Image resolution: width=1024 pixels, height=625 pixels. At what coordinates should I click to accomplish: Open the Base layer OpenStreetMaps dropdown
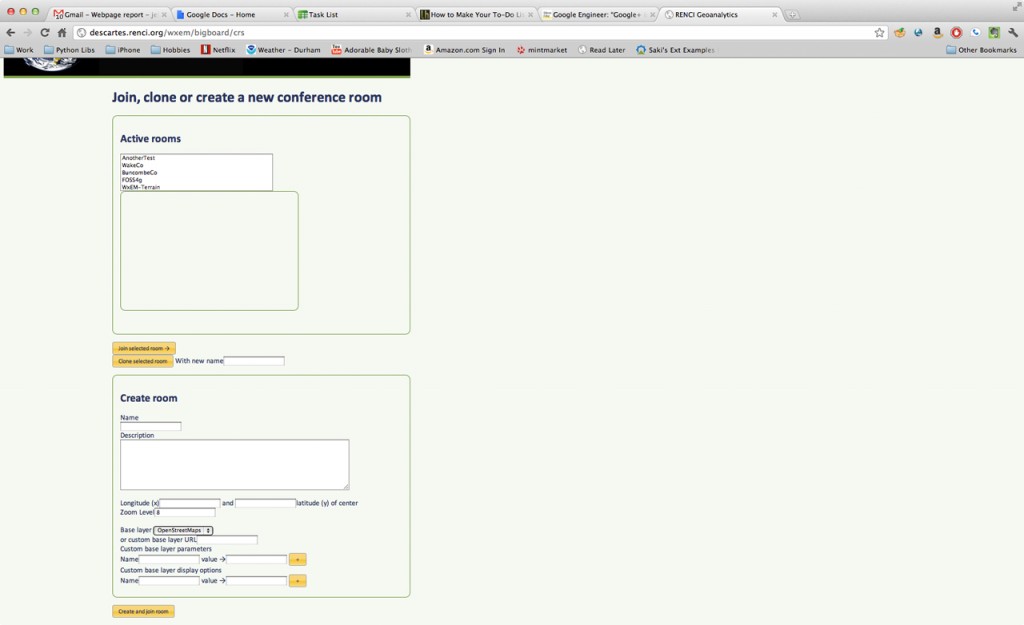(x=183, y=530)
